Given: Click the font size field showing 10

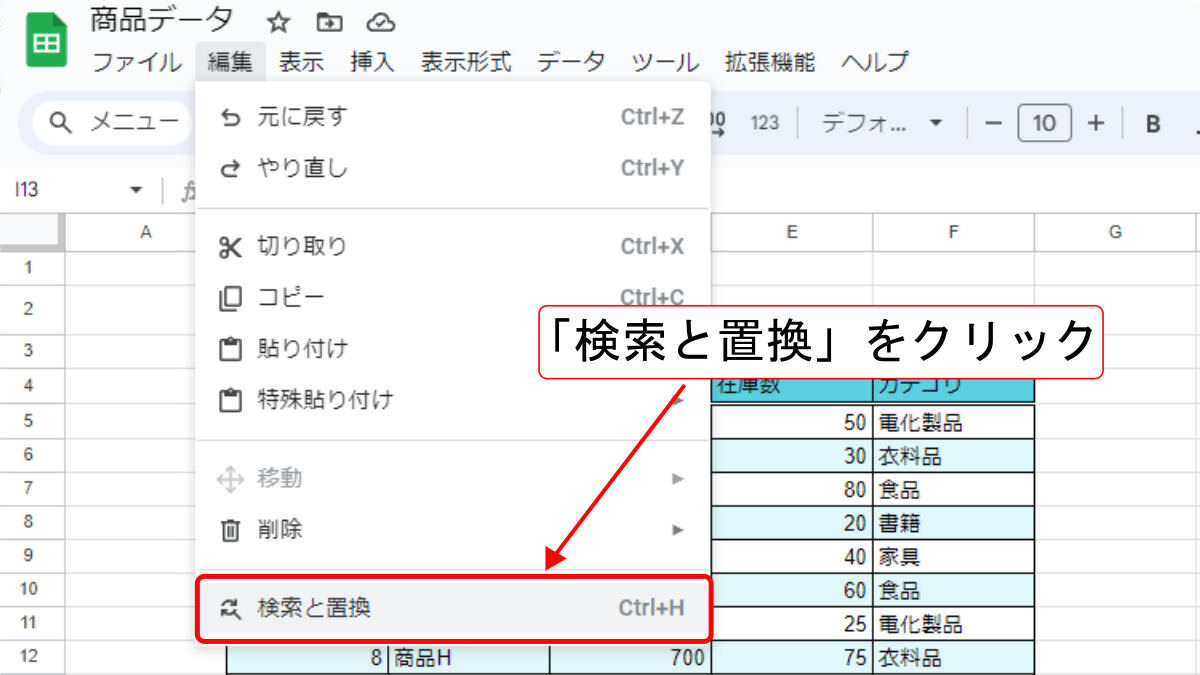Looking at the screenshot, I should [1044, 123].
